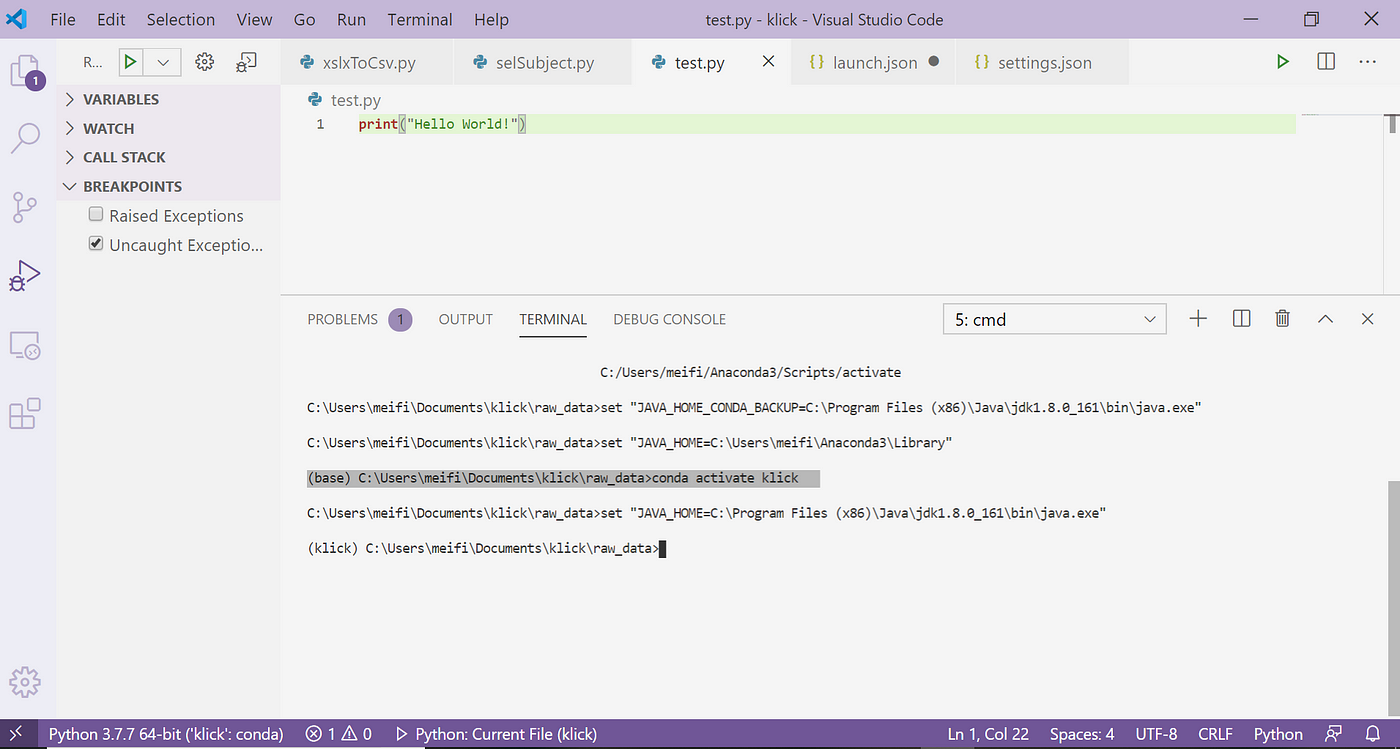The image size is (1400, 749).
Task: Split the terminal pane icon
Action: (1240, 318)
